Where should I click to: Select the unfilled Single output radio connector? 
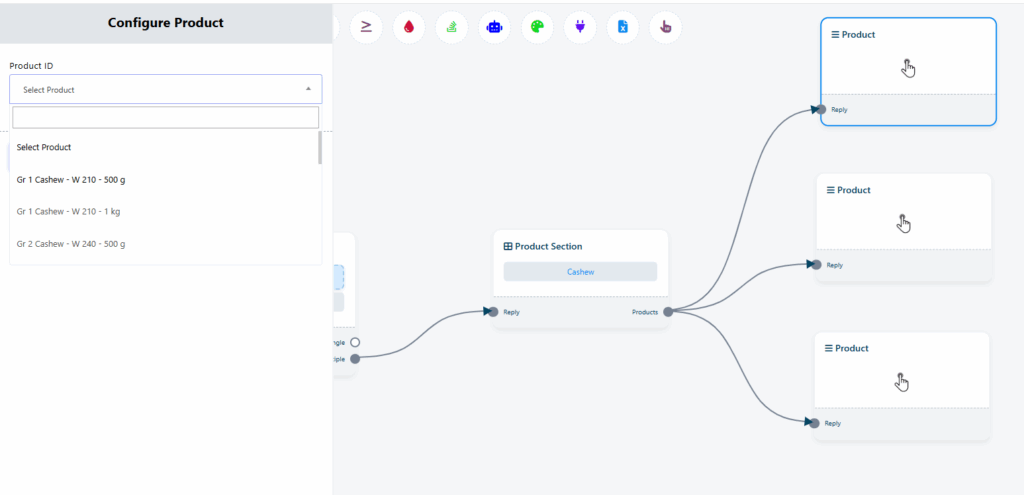point(355,342)
